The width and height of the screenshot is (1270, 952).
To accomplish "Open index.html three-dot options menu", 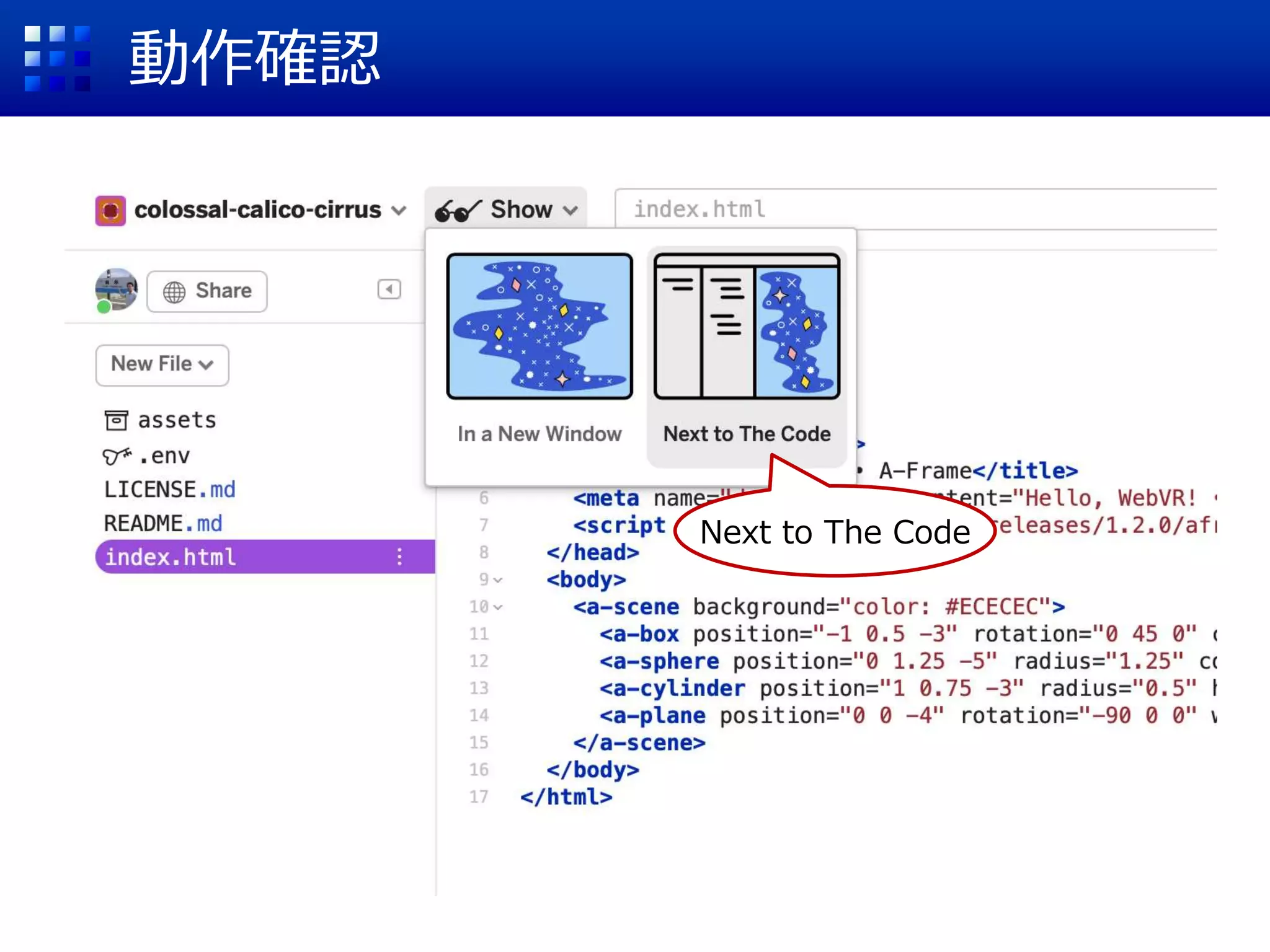I will click(x=399, y=557).
